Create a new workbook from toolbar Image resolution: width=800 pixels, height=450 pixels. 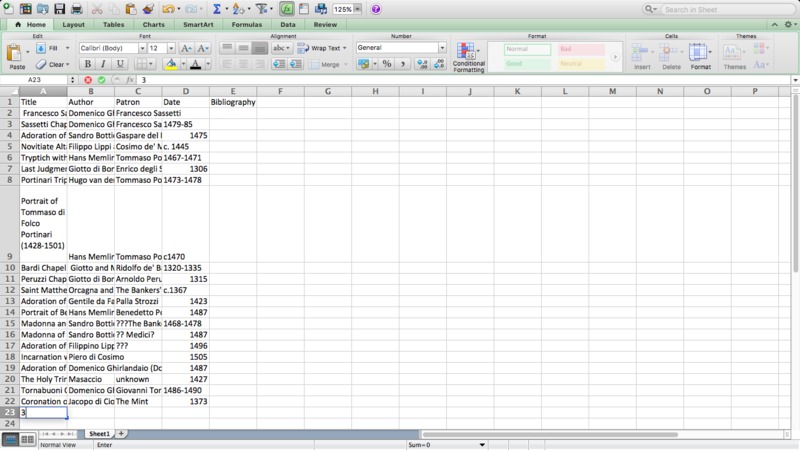(x=8, y=8)
